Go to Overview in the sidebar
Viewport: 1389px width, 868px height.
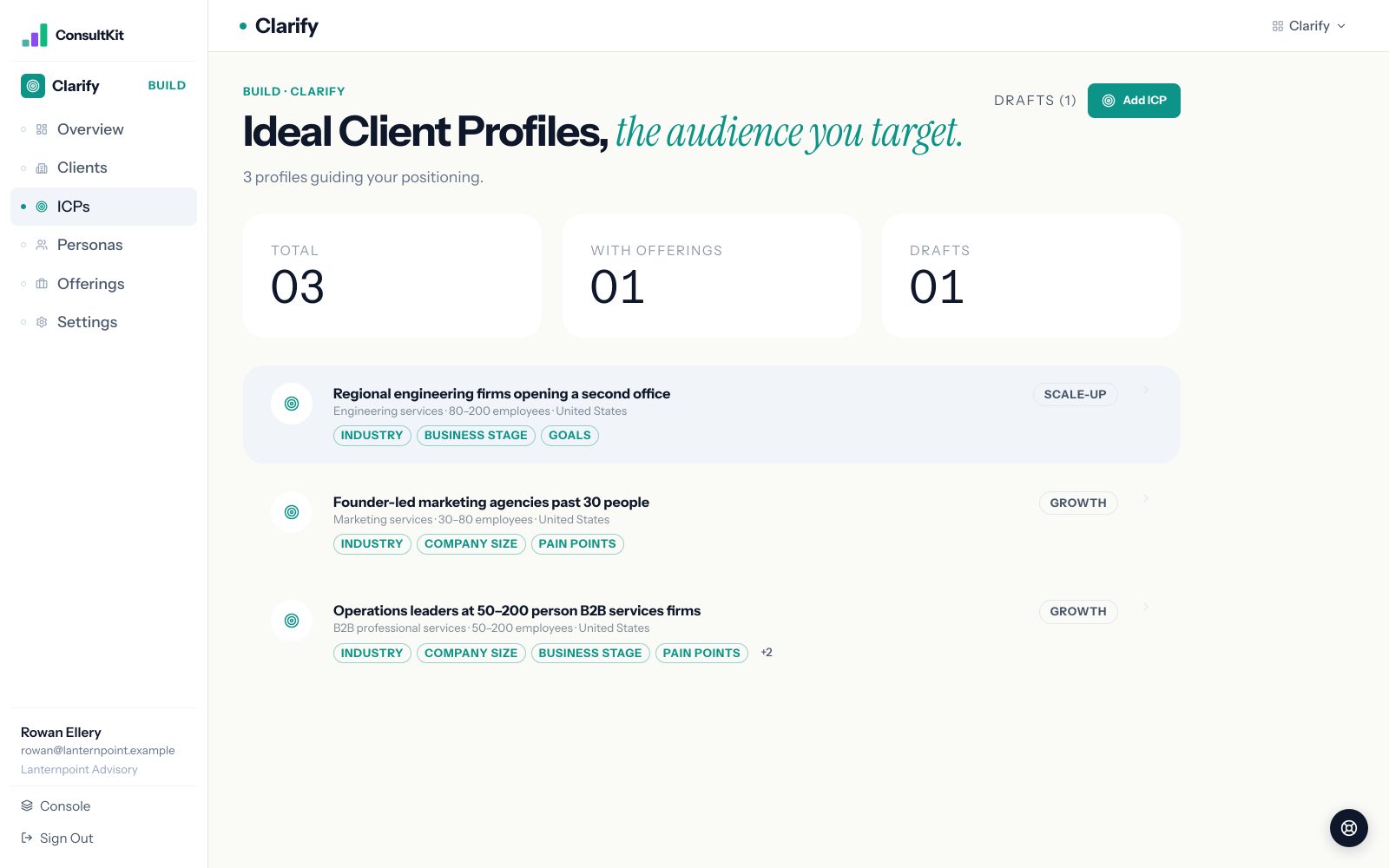103,129
